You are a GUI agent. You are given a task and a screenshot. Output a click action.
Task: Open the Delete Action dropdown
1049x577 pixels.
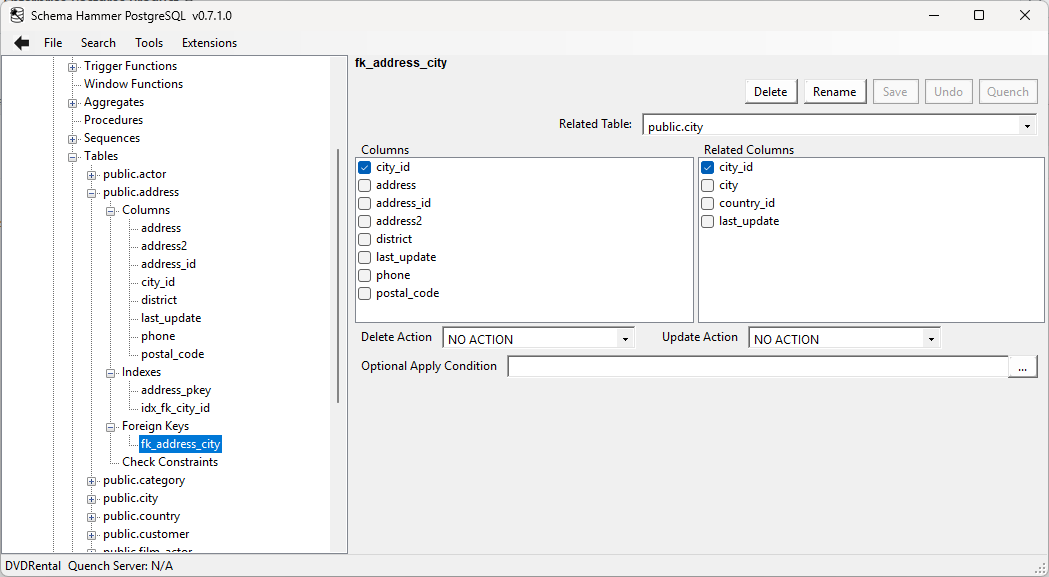tap(626, 338)
